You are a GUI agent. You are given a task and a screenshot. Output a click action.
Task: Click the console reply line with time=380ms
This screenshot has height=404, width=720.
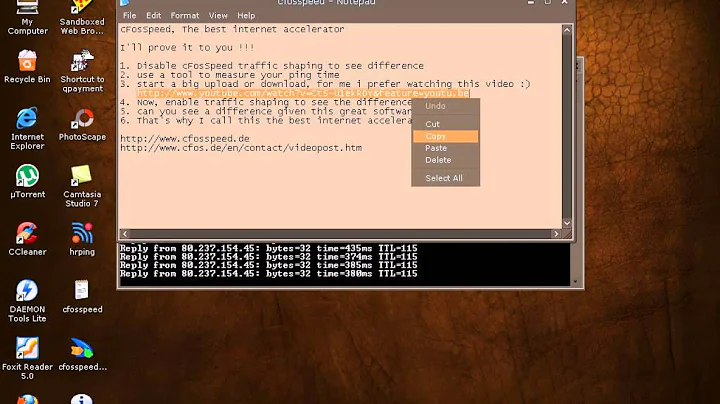pos(269,274)
